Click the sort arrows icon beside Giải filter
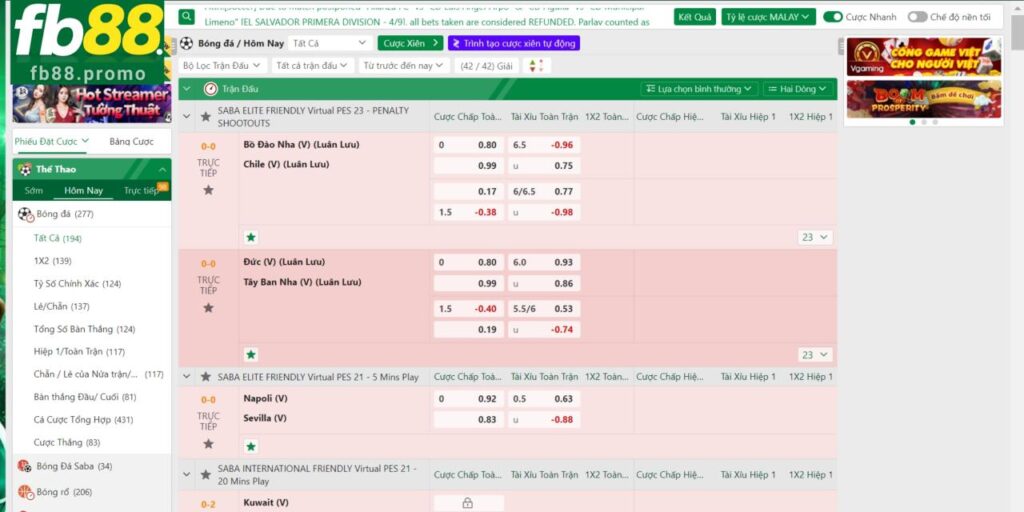 point(536,65)
